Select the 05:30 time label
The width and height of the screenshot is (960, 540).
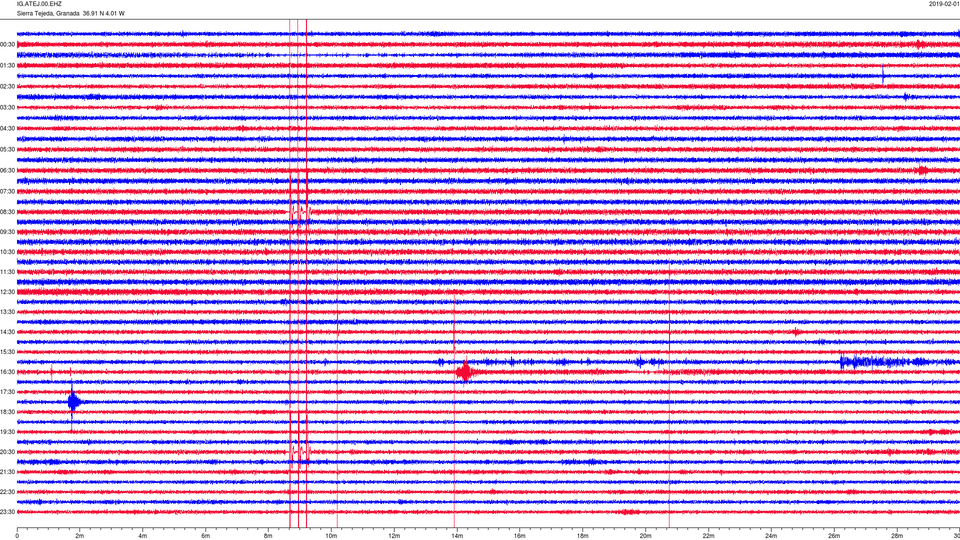point(7,149)
